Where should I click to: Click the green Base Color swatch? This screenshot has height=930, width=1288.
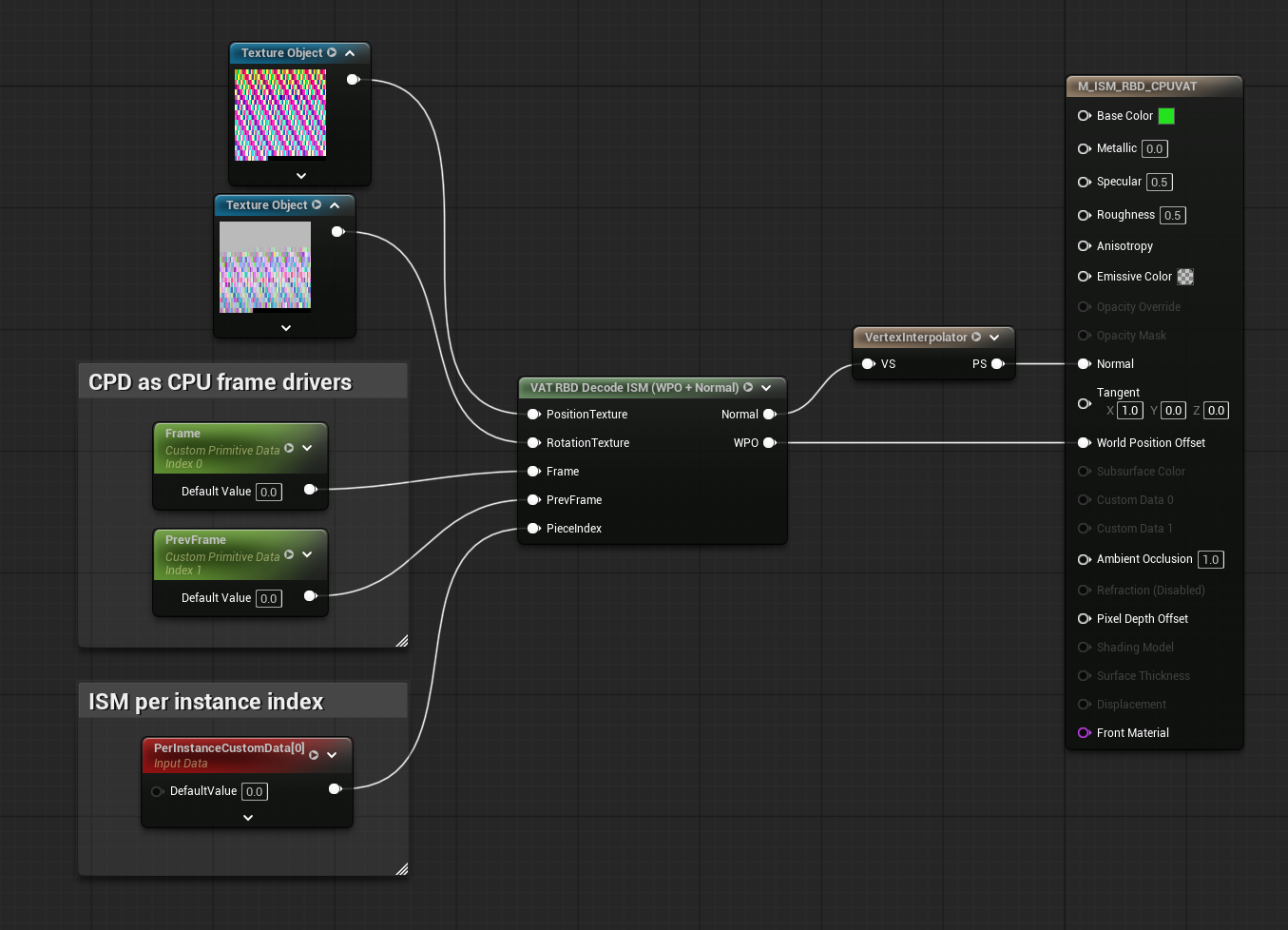(1166, 116)
